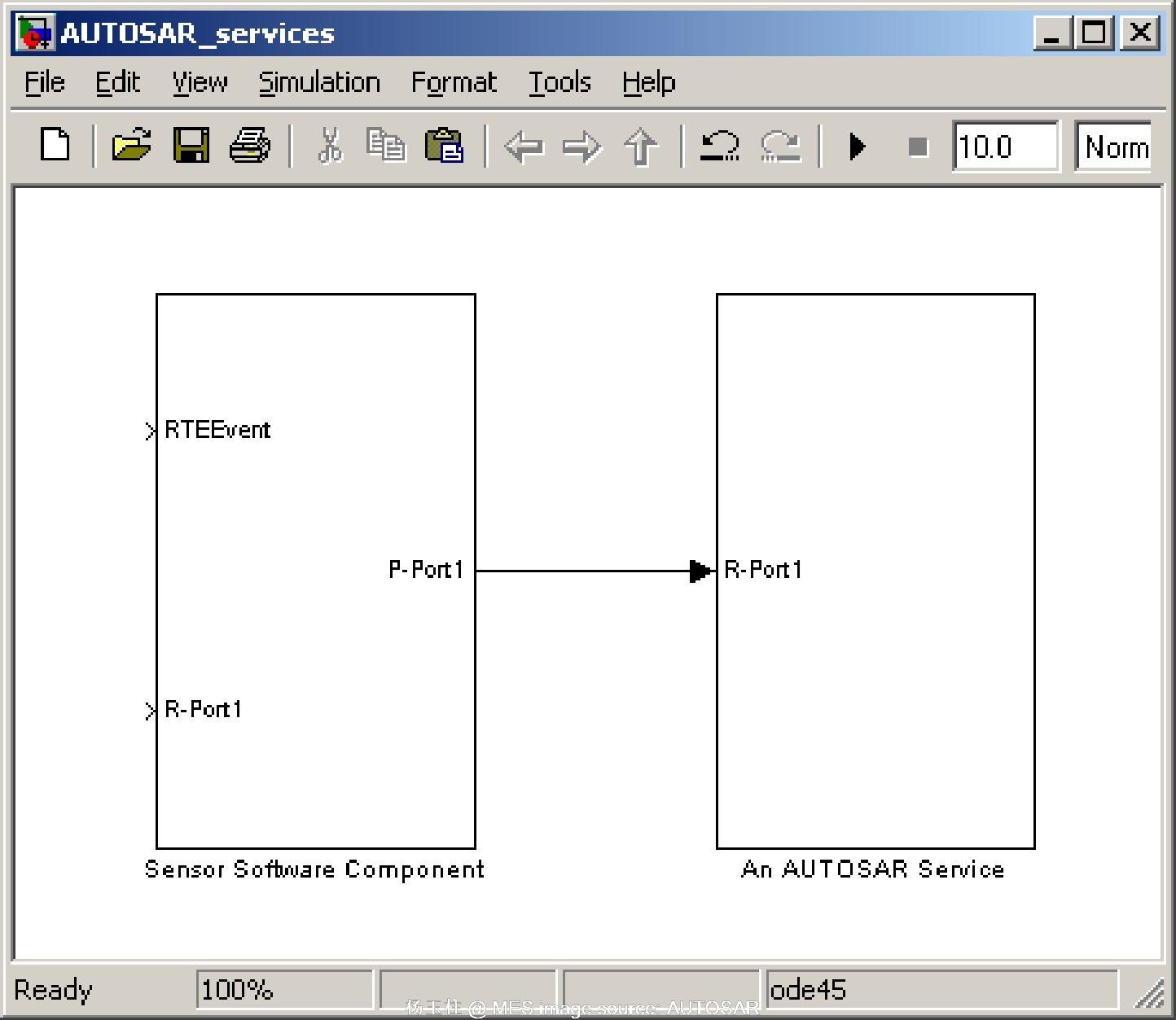The width and height of the screenshot is (1176, 1020).
Task: Create a new model
Action: coord(54,147)
